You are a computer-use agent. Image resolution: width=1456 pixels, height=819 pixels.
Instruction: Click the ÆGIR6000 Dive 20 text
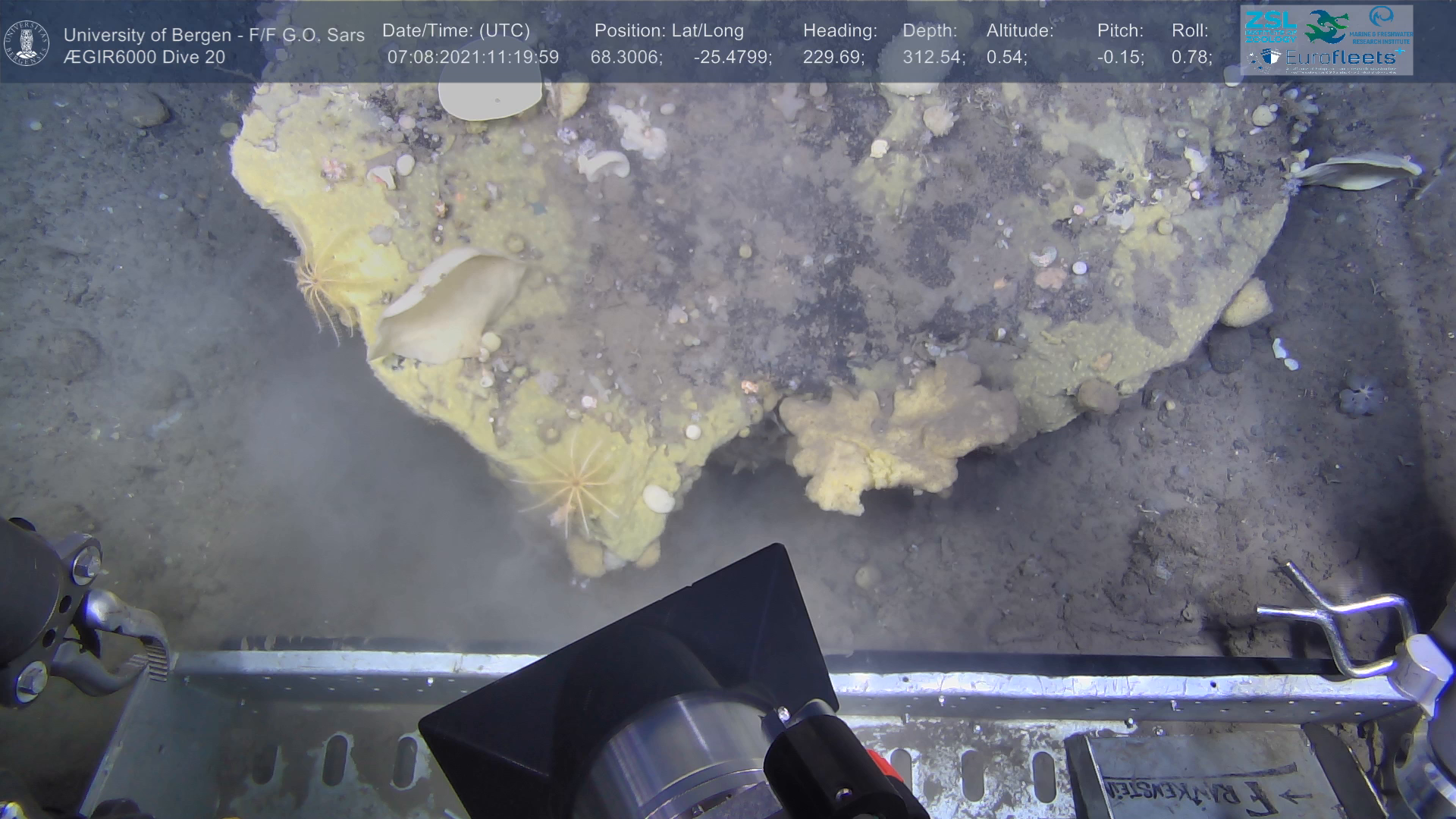tap(144, 58)
